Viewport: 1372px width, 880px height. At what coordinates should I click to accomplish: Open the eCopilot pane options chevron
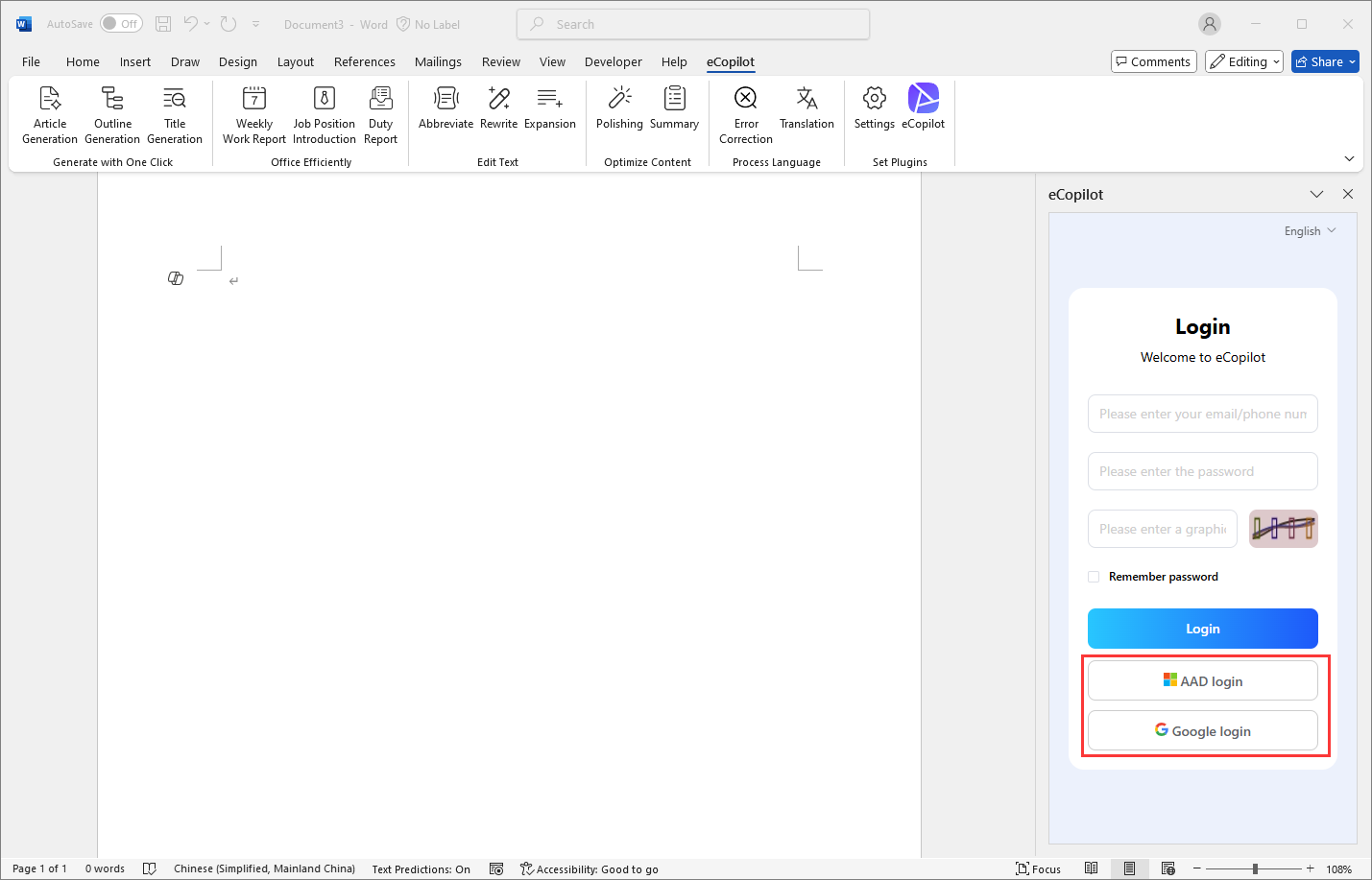[1316, 194]
